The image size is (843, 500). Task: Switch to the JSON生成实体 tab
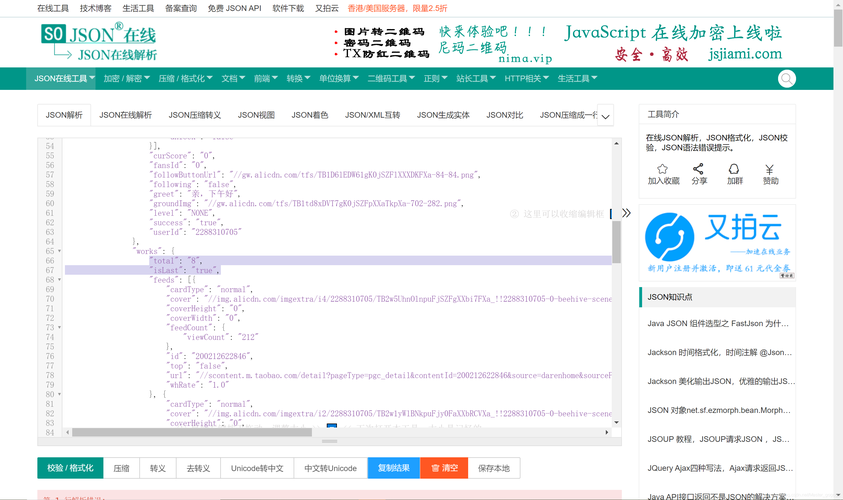[443, 115]
